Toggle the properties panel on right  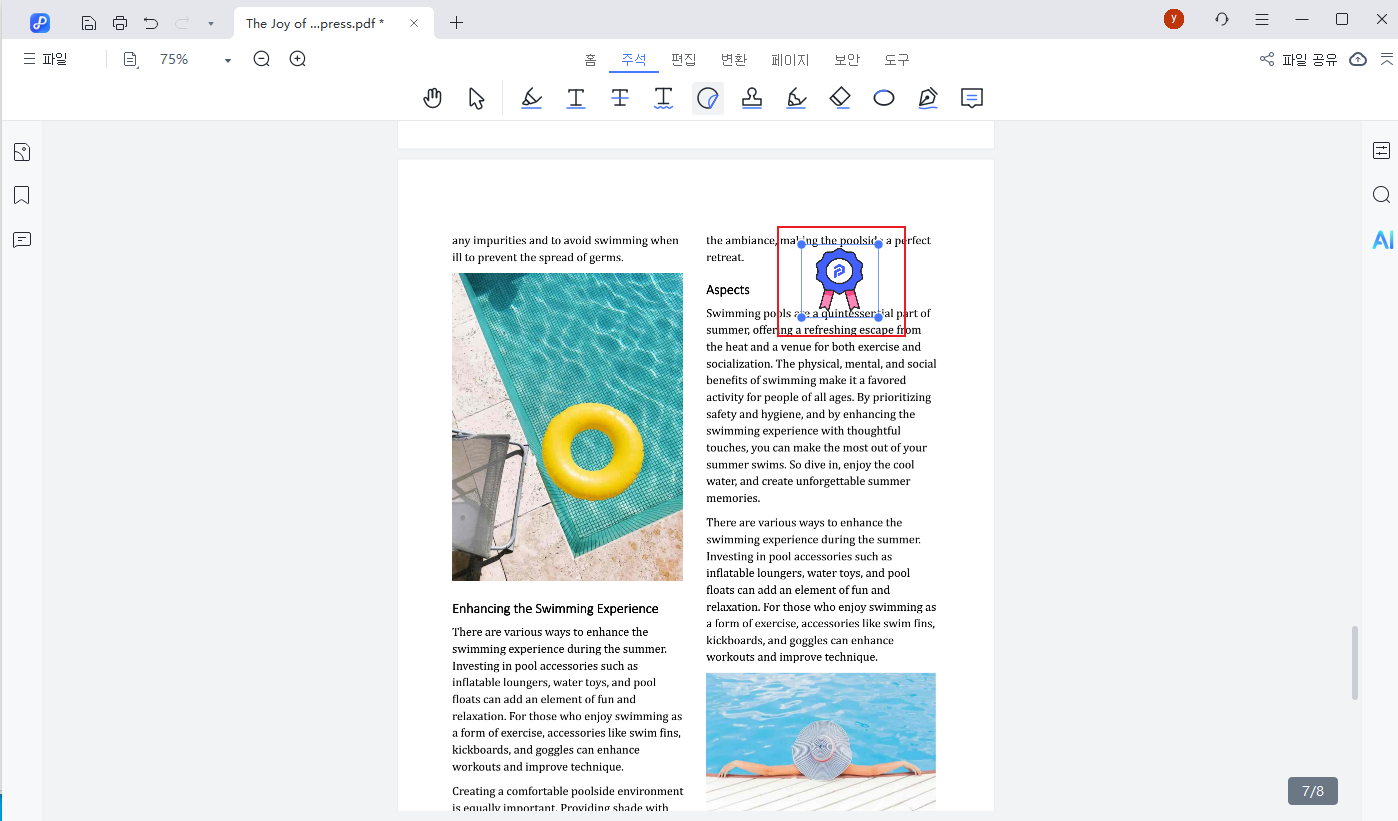(x=1381, y=151)
